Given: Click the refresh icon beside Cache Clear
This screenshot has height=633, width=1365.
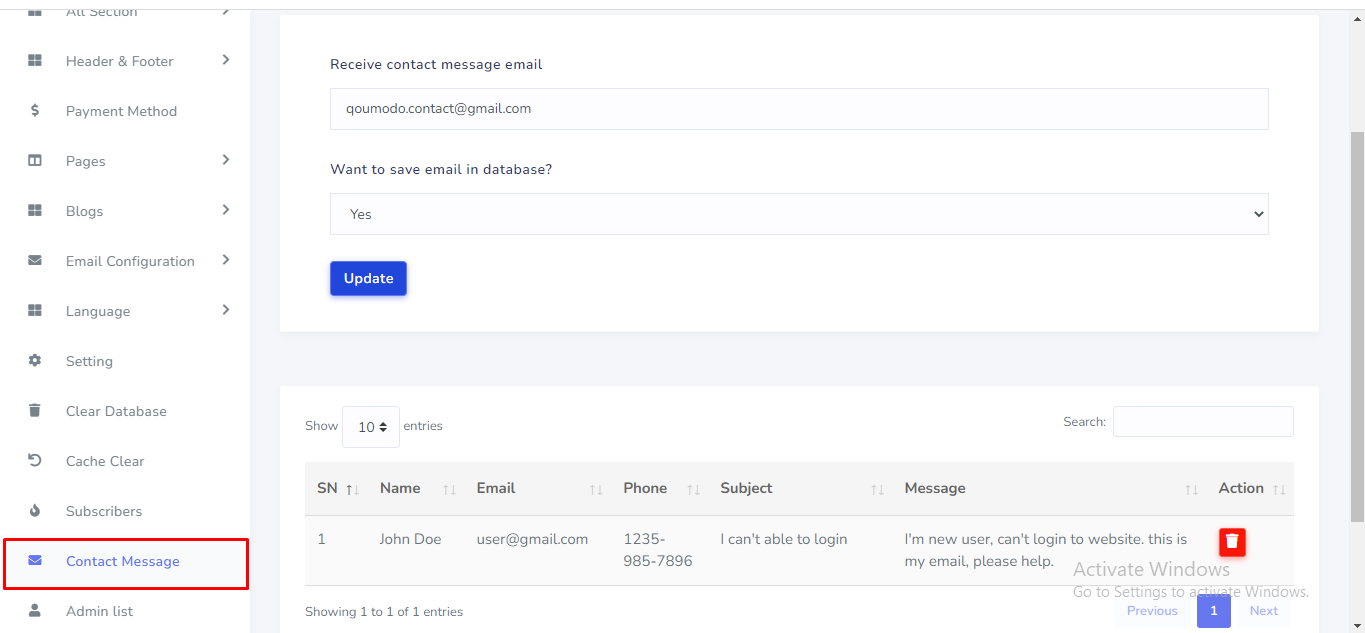Looking at the screenshot, I should (35, 461).
